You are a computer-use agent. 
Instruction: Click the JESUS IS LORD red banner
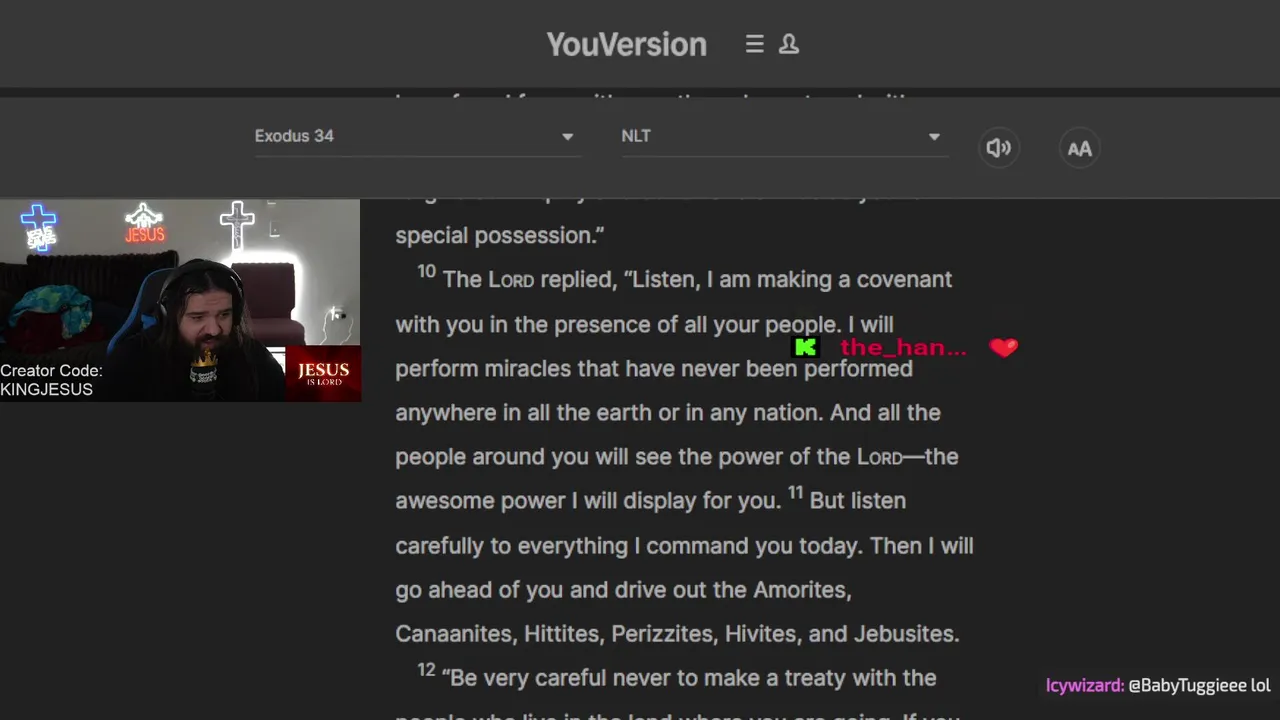tap(323, 374)
